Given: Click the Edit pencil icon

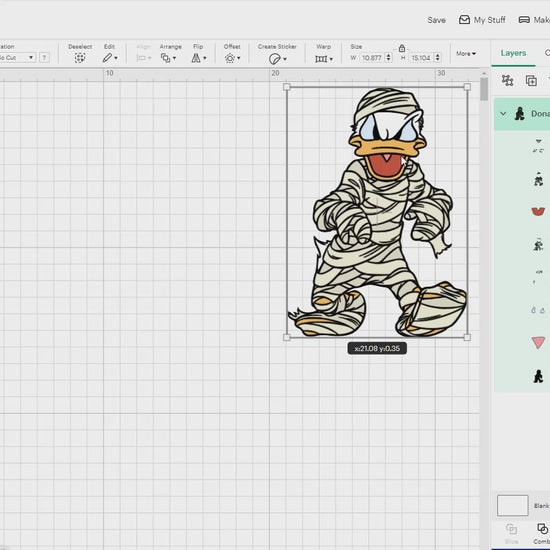Looking at the screenshot, I should click(107, 58).
